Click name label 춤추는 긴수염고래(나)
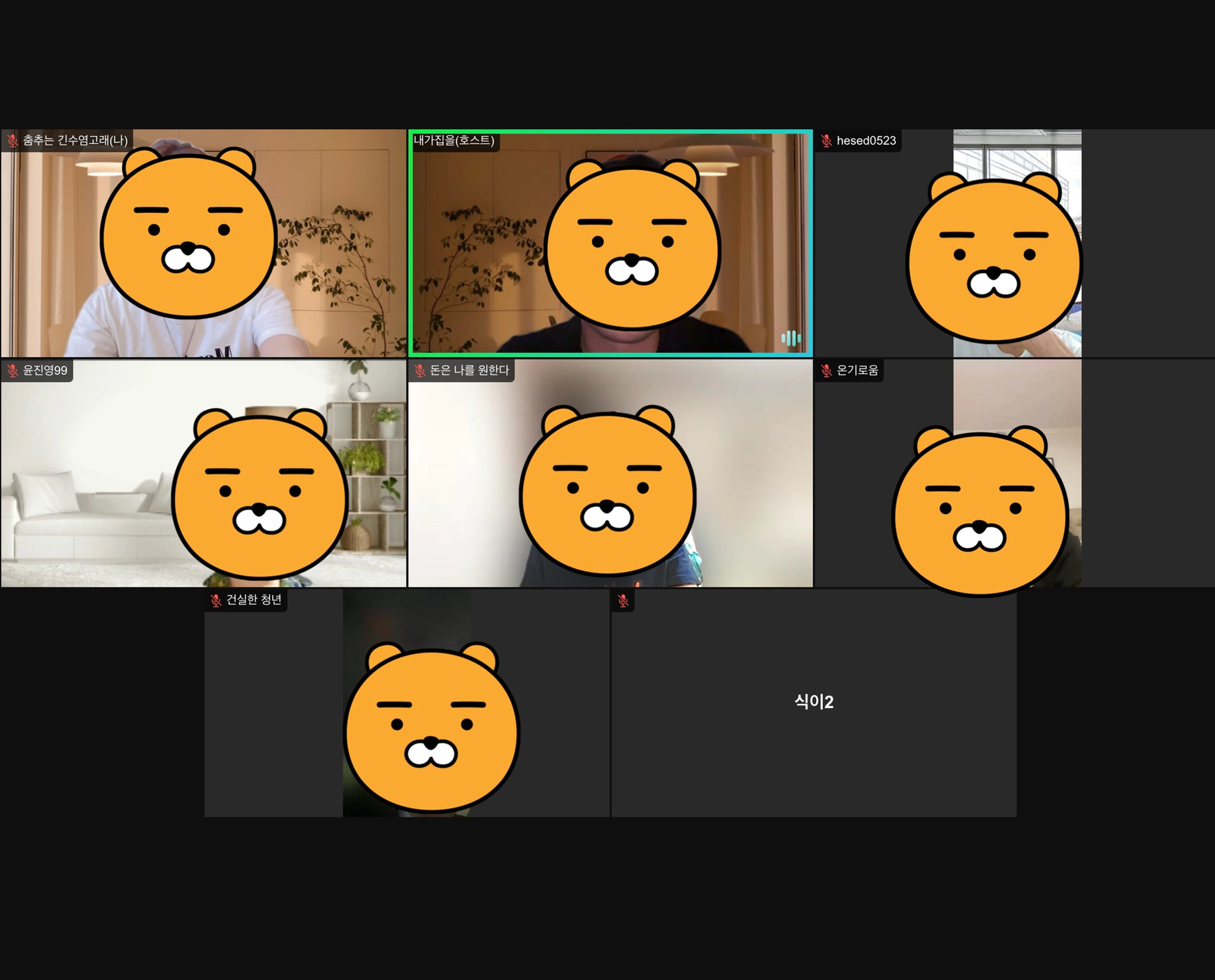Image resolution: width=1215 pixels, height=980 pixels. coord(76,140)
